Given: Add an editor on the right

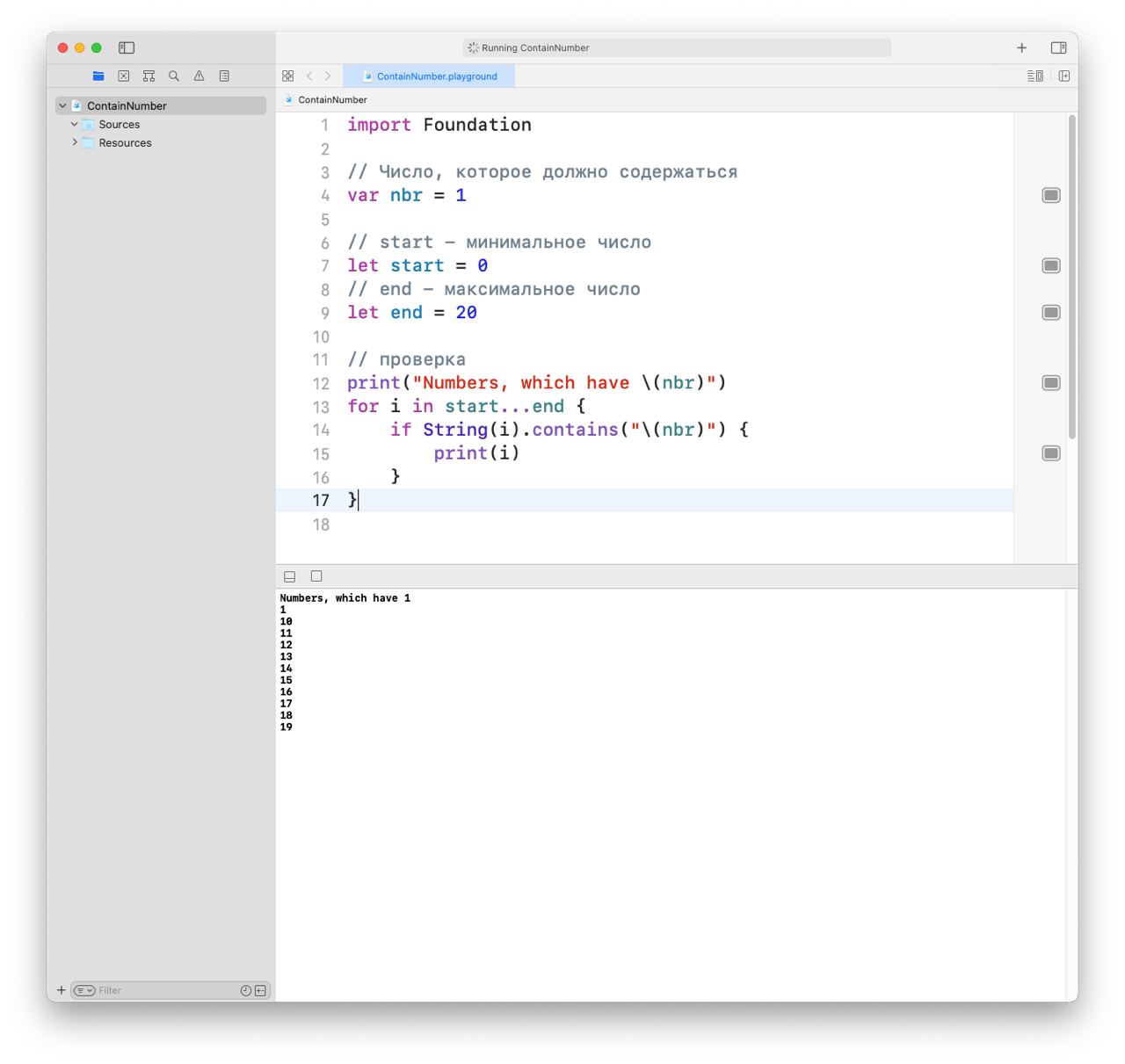Looking at the screenshot, I should tap(1063, 76).
